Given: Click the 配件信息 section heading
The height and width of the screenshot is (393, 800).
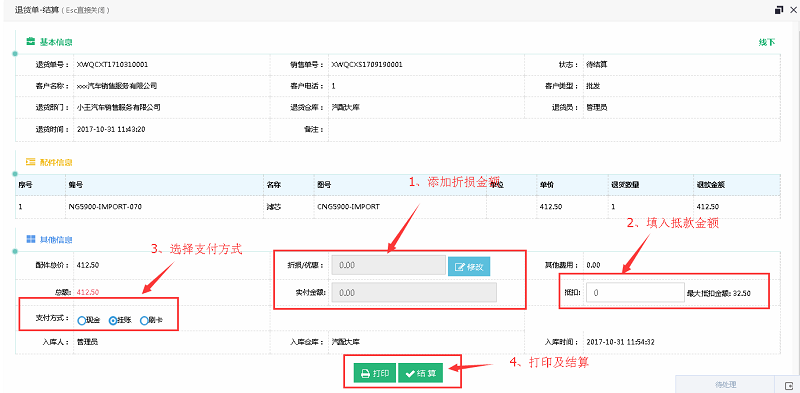Looking at the screenshot, I should pos(56,162).
